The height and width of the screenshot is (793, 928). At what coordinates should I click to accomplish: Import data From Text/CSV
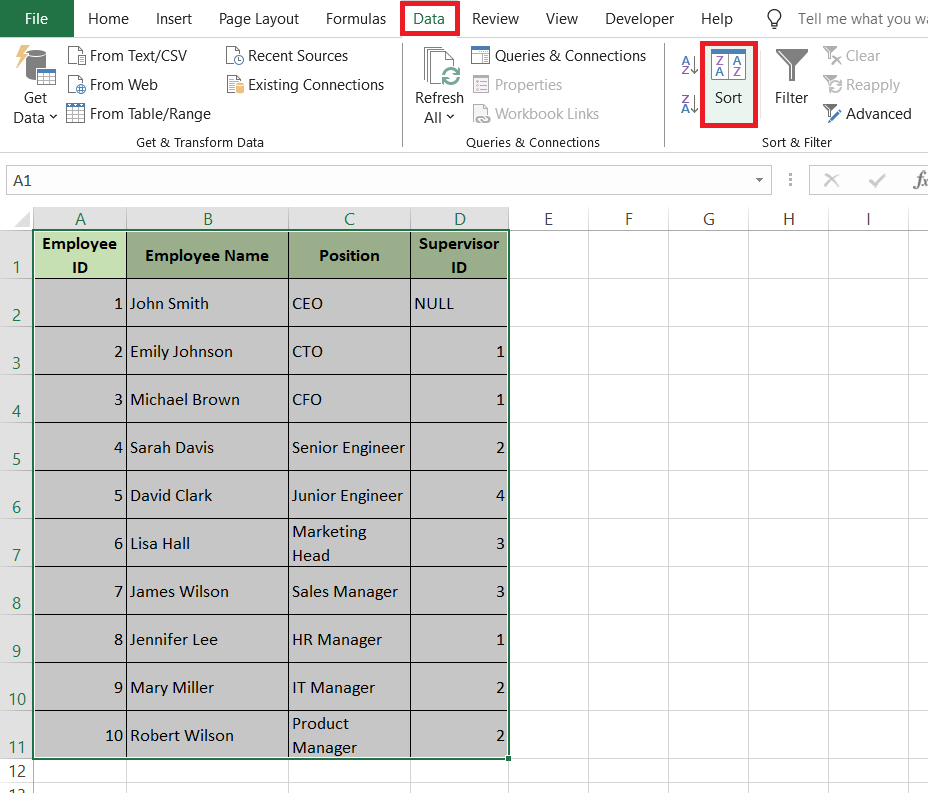(x=127, y=56)
